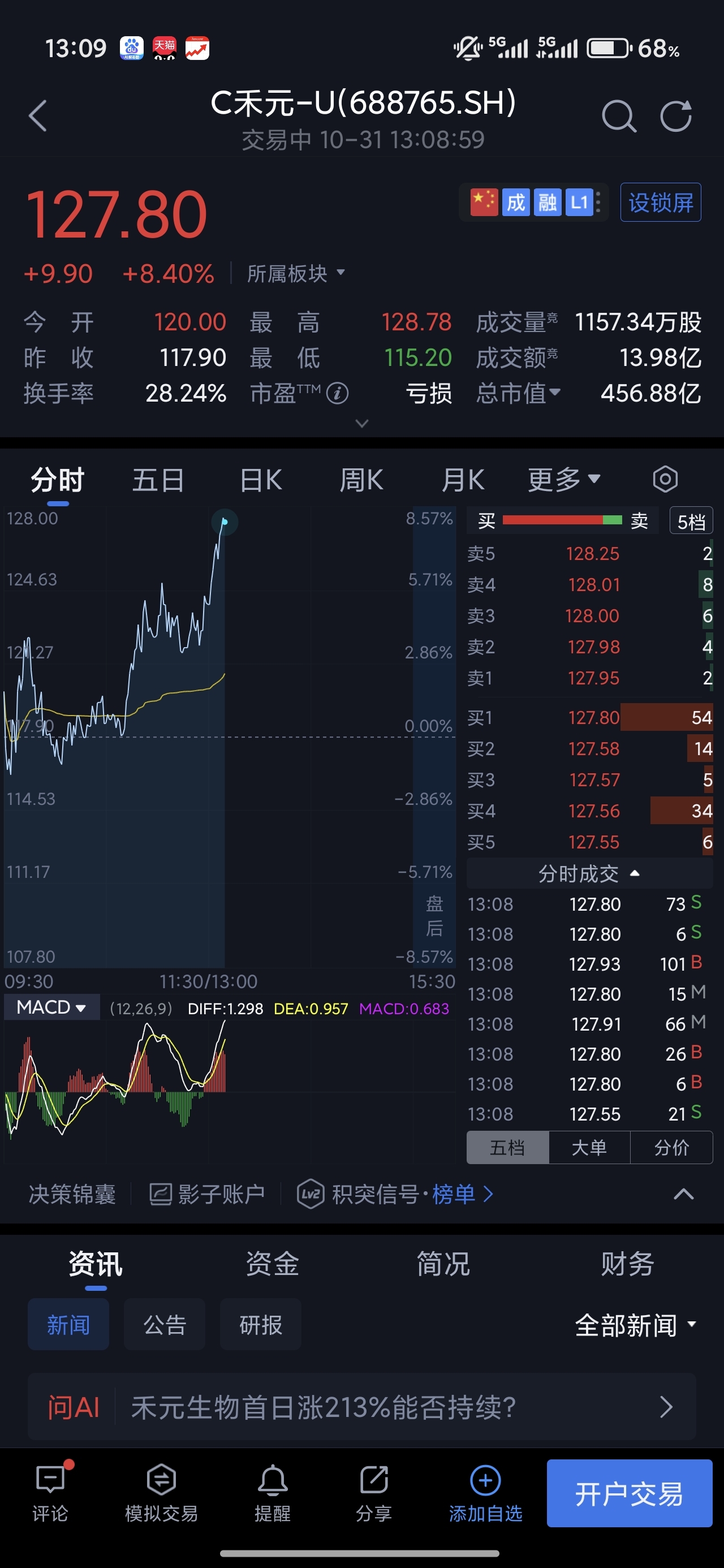Screen dimensions: 724x1568
Task: Switch to 日K chart tab
Action: [261, 480]
